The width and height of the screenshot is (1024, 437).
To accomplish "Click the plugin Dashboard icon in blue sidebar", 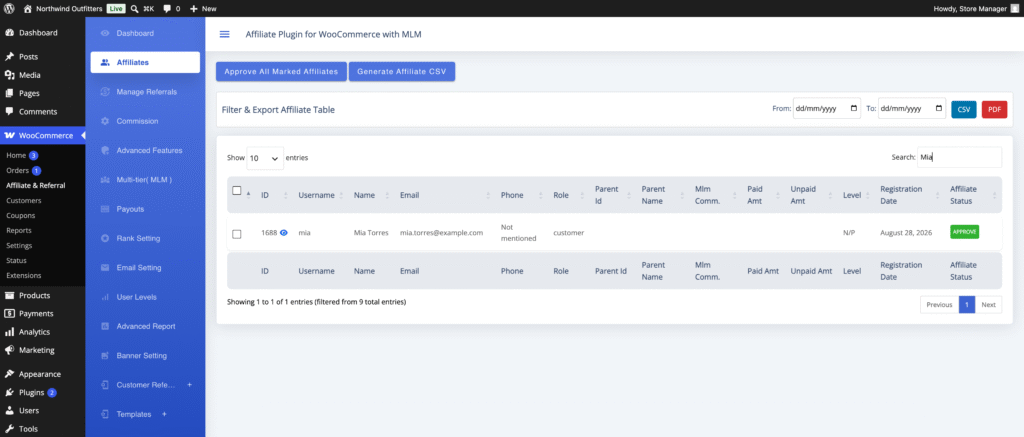I will (x=104, y=33).
